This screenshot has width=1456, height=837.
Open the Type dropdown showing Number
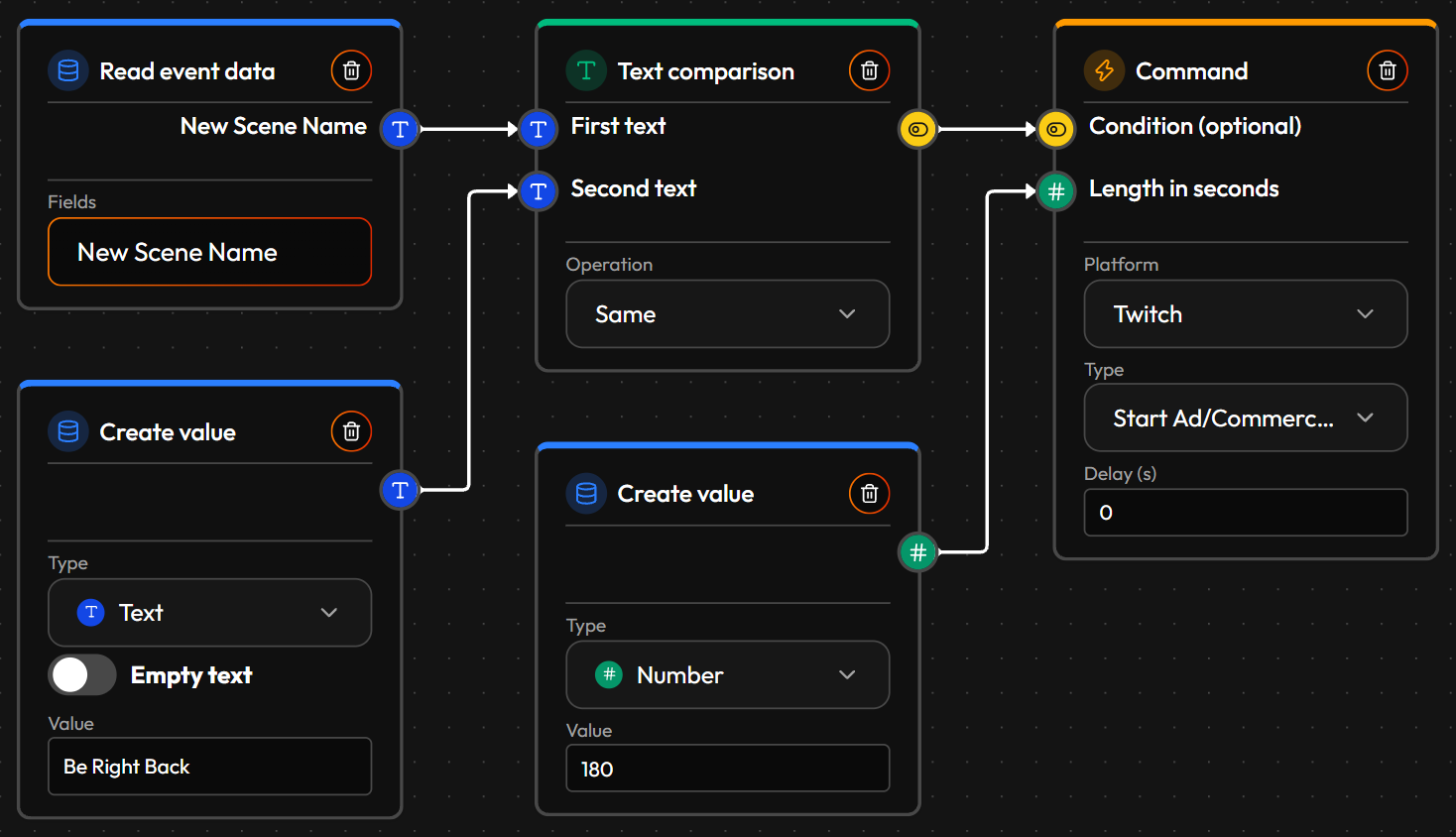[x=728, y=675]
